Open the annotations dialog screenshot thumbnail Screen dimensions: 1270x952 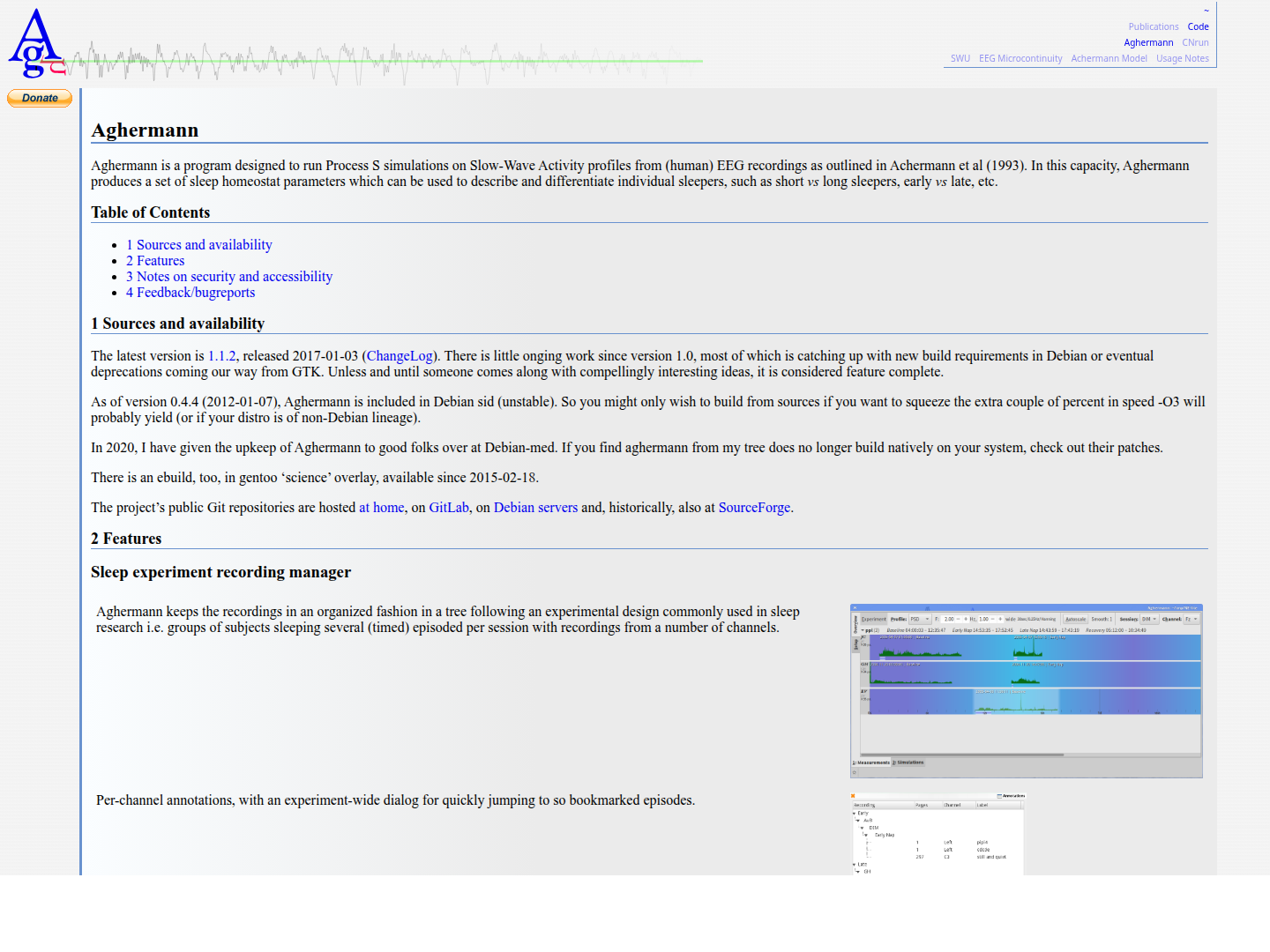(x=938, y=834)
